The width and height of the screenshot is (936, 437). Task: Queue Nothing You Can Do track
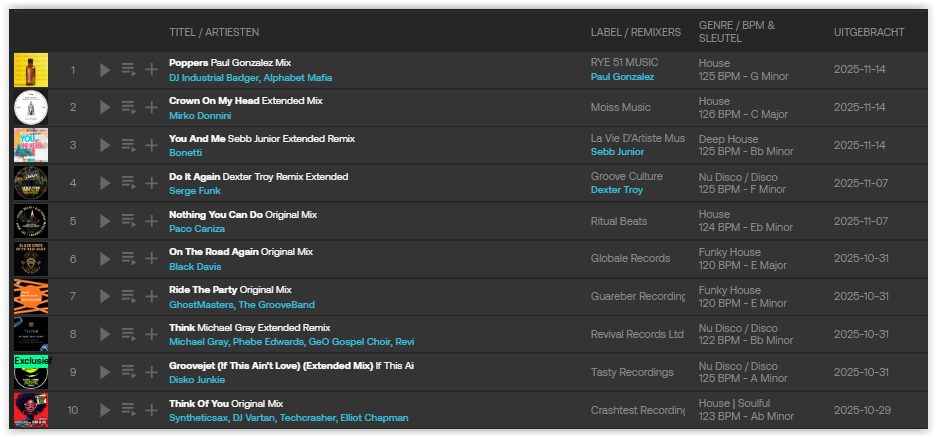coord(128,221)
